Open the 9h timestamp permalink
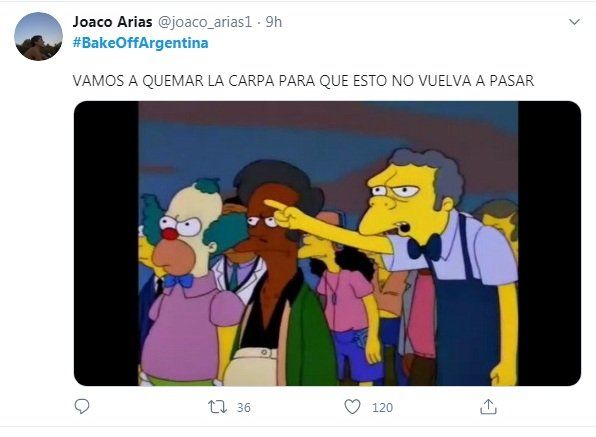596x437 pixels. (x=274, y=22)
